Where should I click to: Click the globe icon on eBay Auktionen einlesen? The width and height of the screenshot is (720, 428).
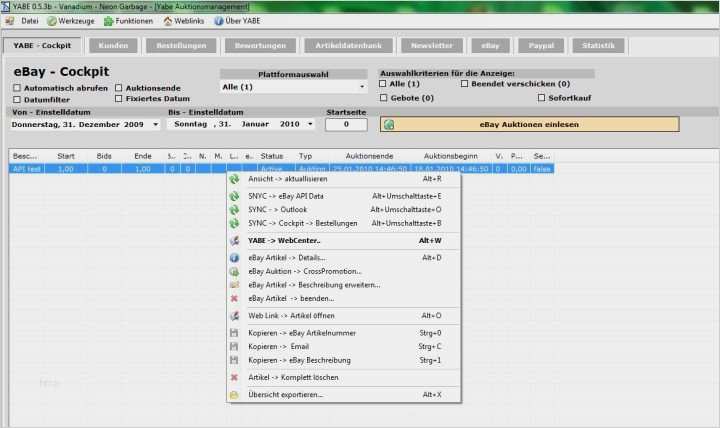tap(389, 124)
